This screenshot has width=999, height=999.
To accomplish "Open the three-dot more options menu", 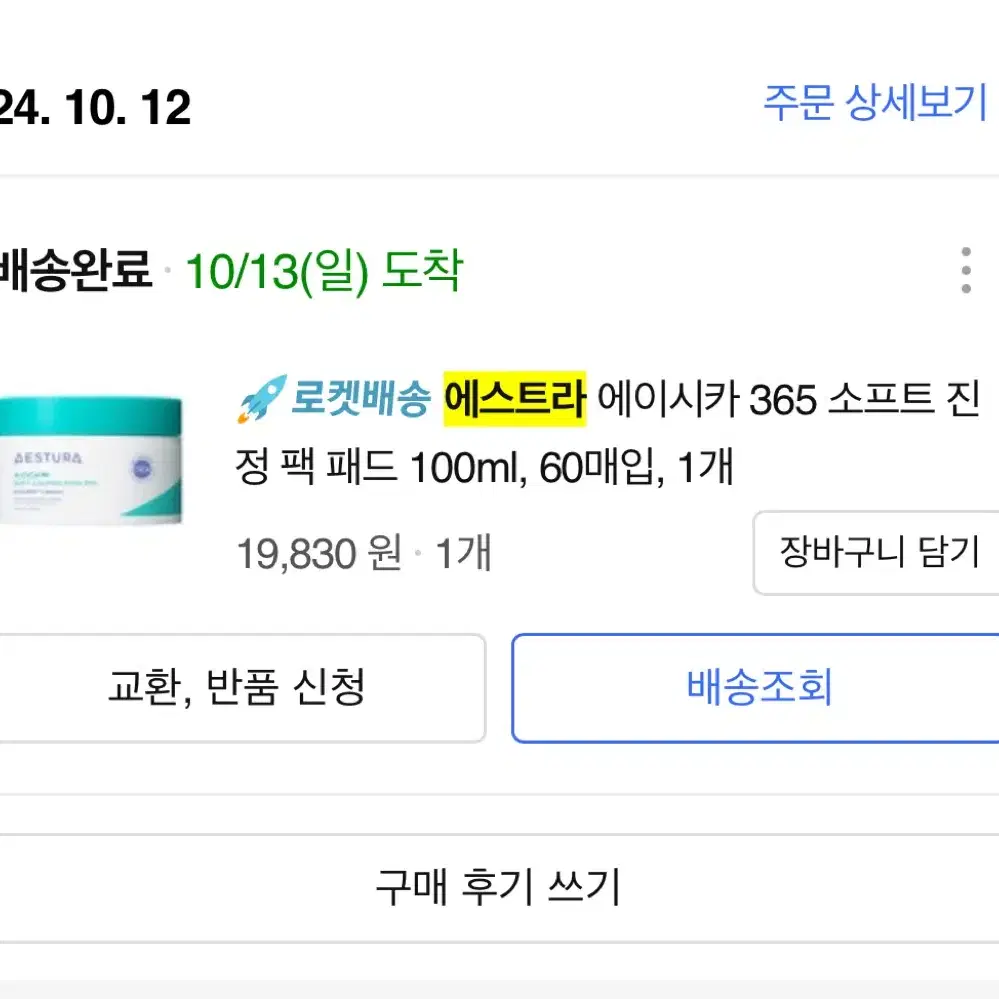I will click(966, 270).
